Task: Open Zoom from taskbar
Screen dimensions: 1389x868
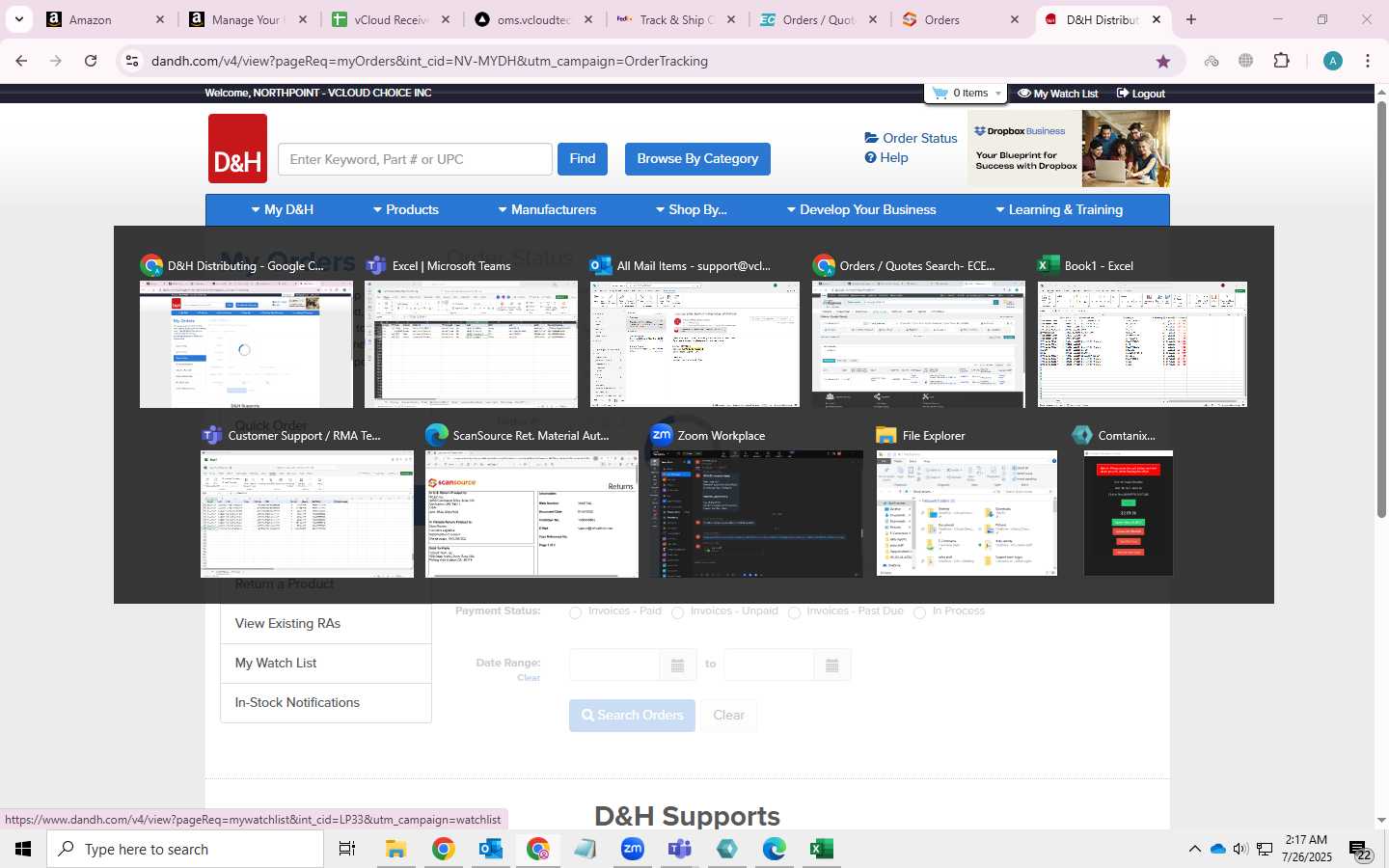Action: [633, 849]
